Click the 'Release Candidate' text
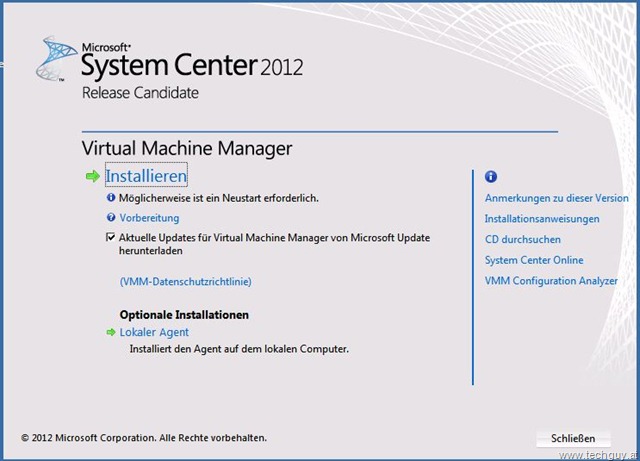Image resolution: width=640 pixels, height=461 pixels. pos(140,93)
